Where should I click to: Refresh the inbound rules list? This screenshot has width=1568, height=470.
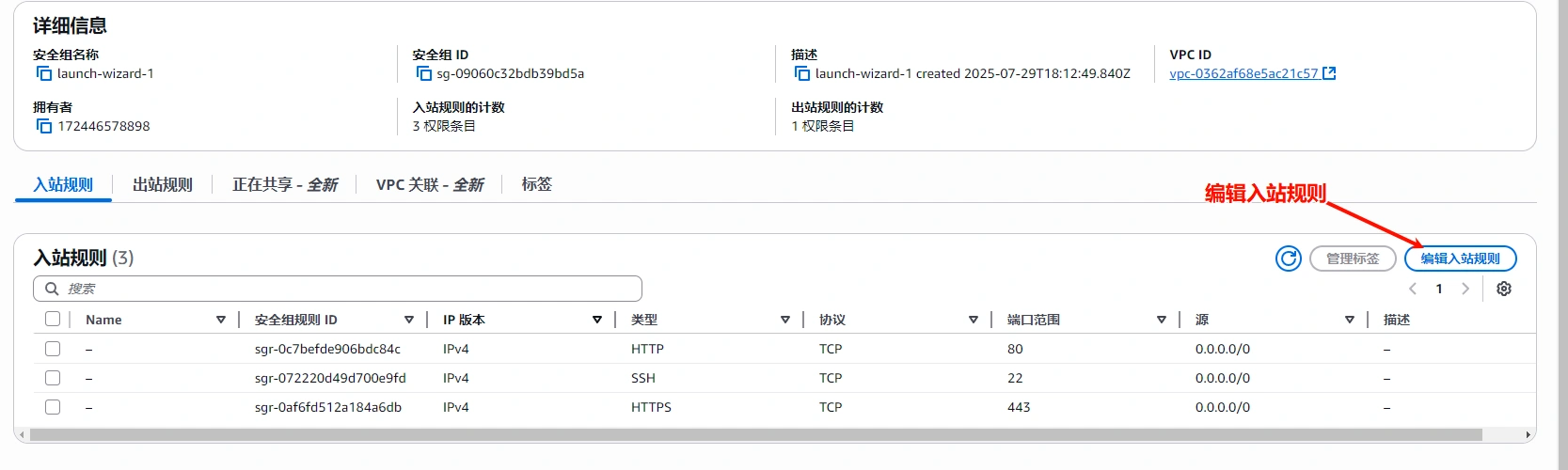click(1288, 258)
